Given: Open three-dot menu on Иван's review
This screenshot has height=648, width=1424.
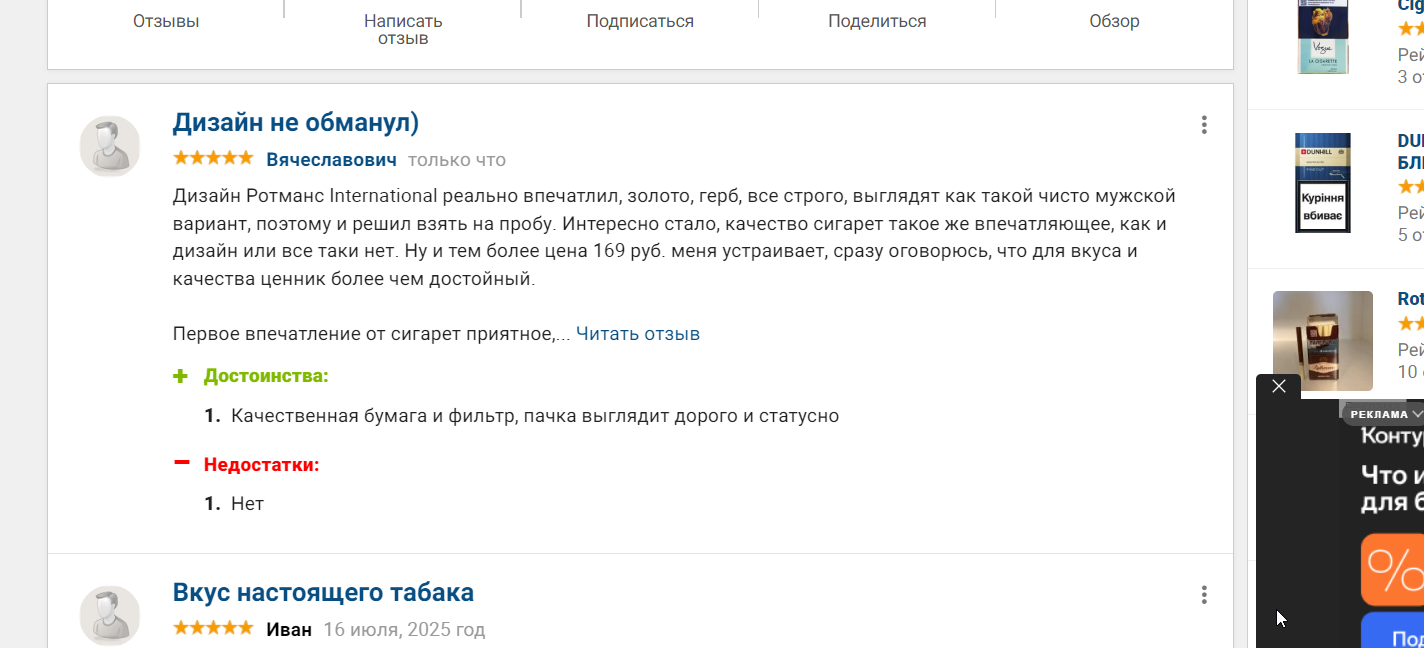Looking at the screenshot, I should pyautogui.click(x=1204, y=595).
